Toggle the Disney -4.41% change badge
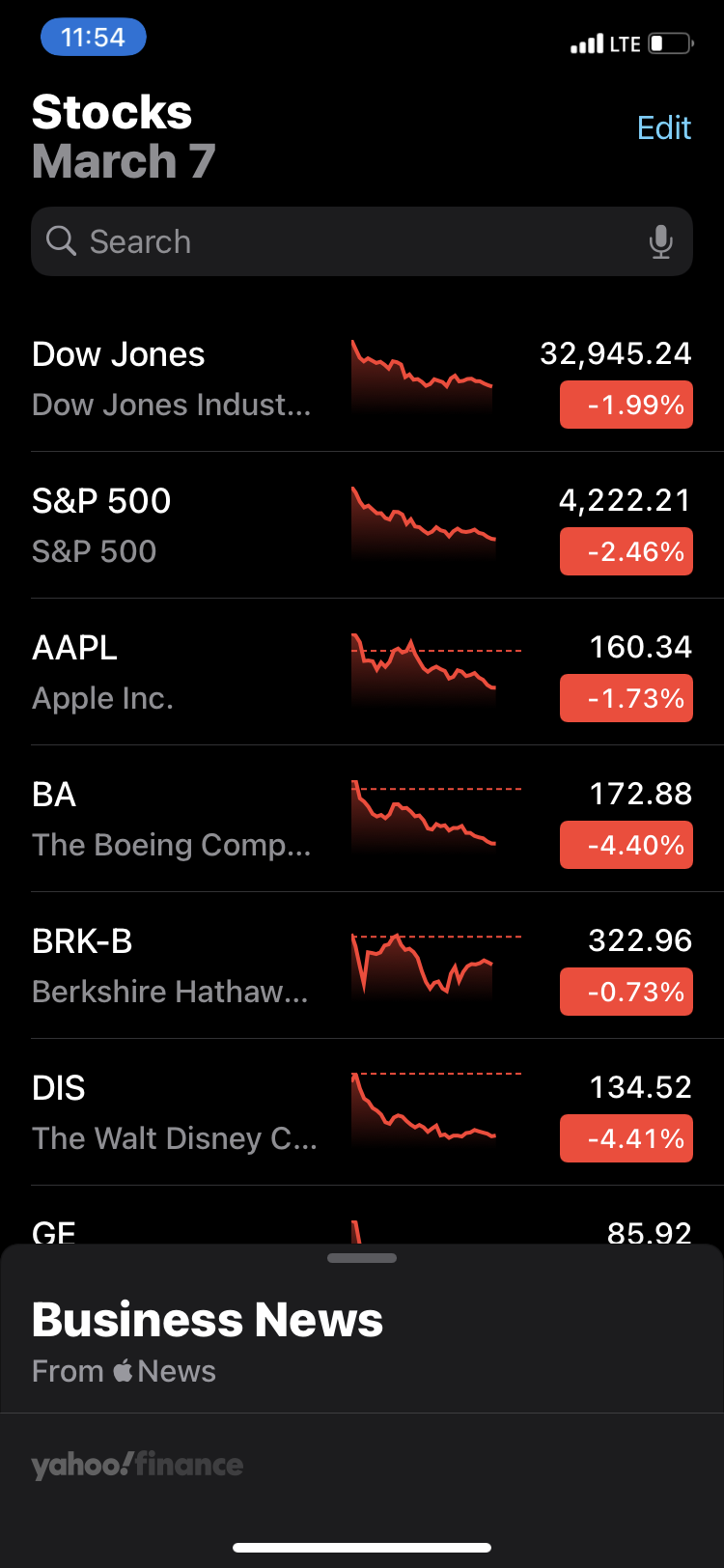The width and height of the screenshot is (724, 1568). click(626, 1138)
